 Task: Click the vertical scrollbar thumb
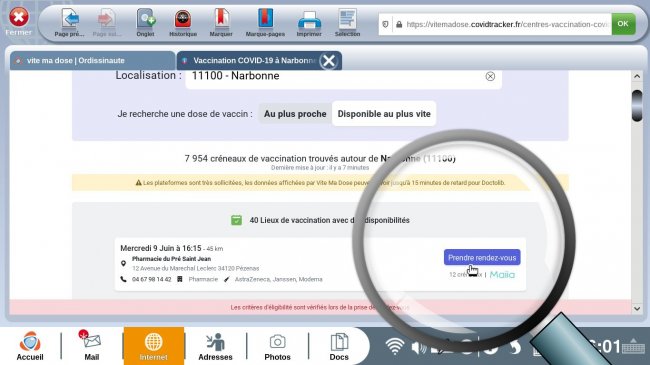click(637, 106)
